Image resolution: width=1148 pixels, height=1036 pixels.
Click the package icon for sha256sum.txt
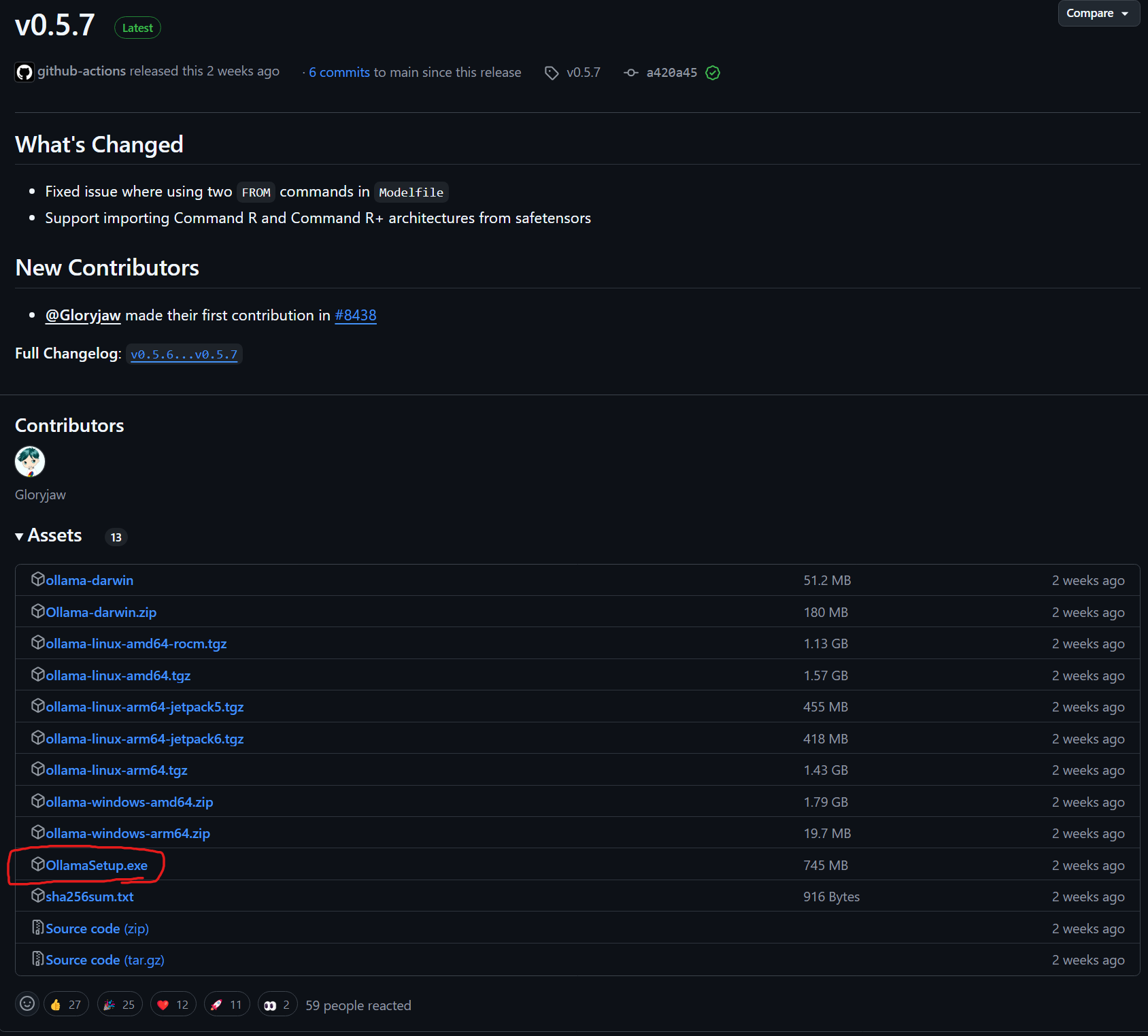(x=38, y=896)
